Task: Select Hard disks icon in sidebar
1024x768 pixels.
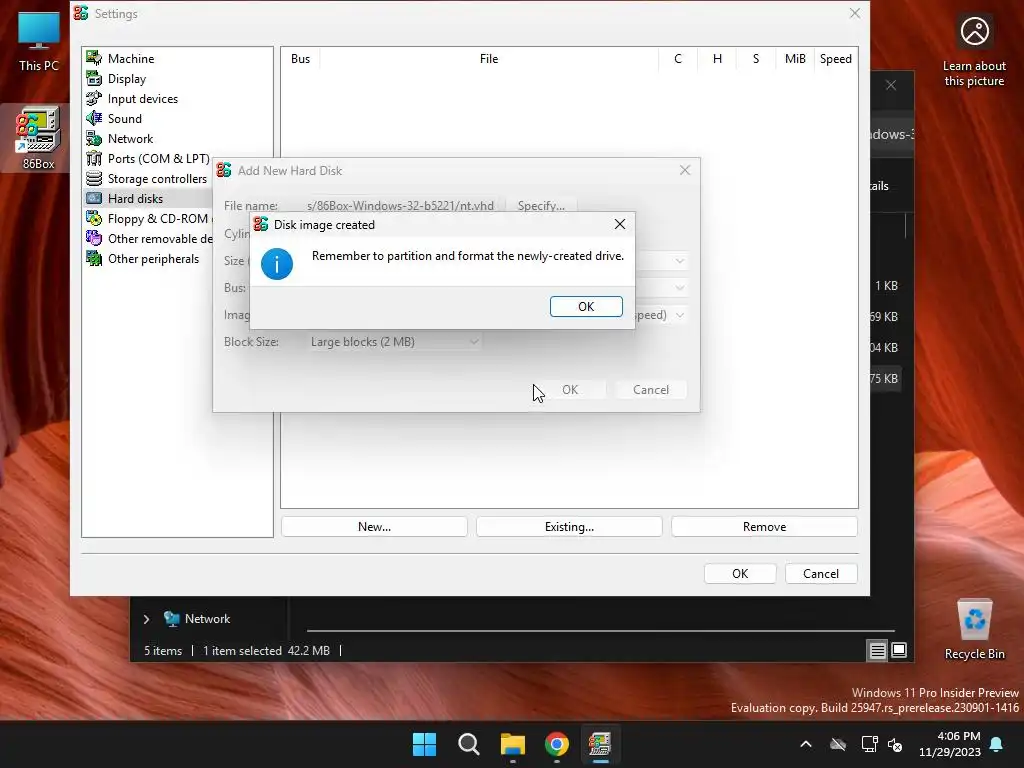Action: coord(94,199)
